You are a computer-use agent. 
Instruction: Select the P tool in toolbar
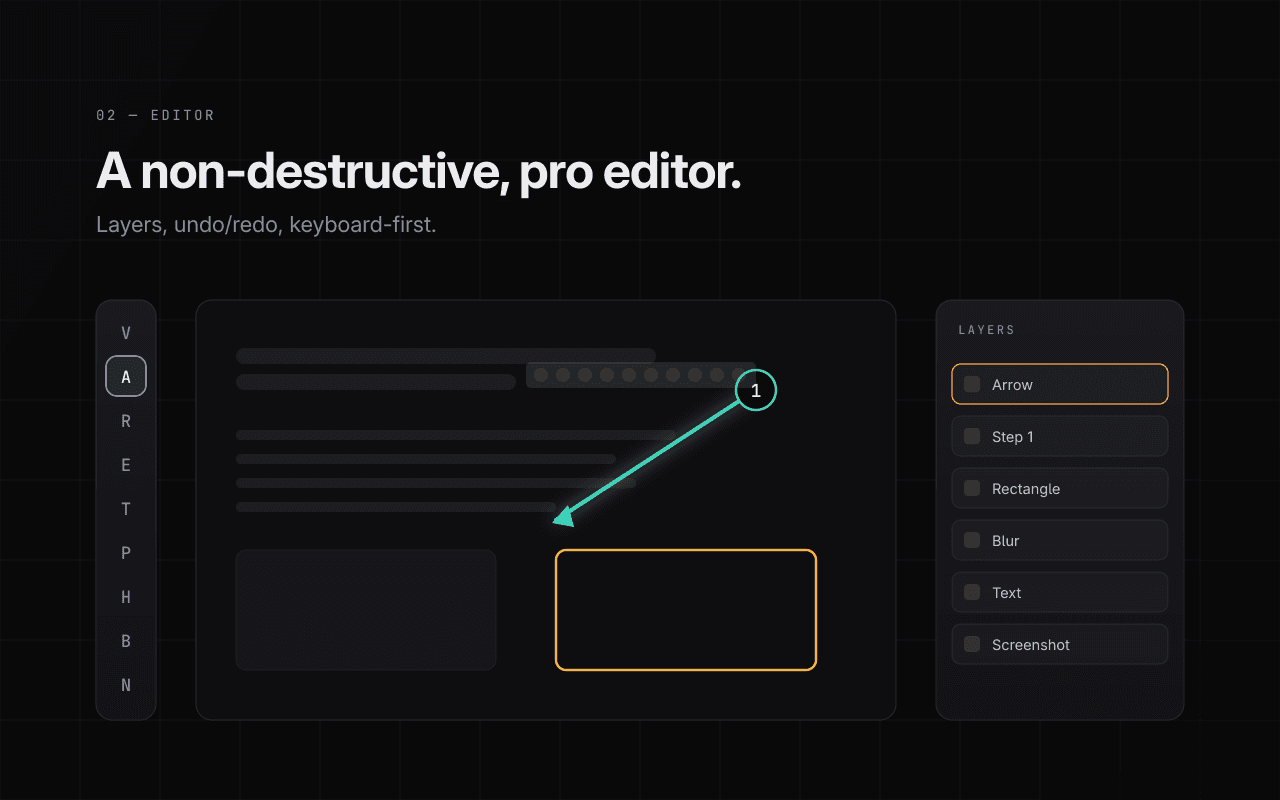coord(126,553)
